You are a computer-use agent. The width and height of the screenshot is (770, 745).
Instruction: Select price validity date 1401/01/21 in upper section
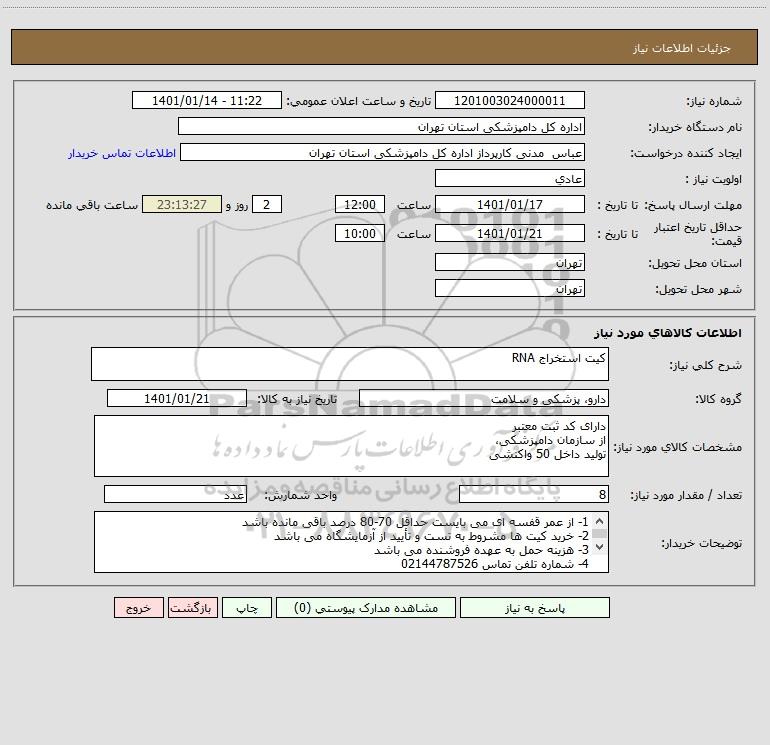(510, 233)
